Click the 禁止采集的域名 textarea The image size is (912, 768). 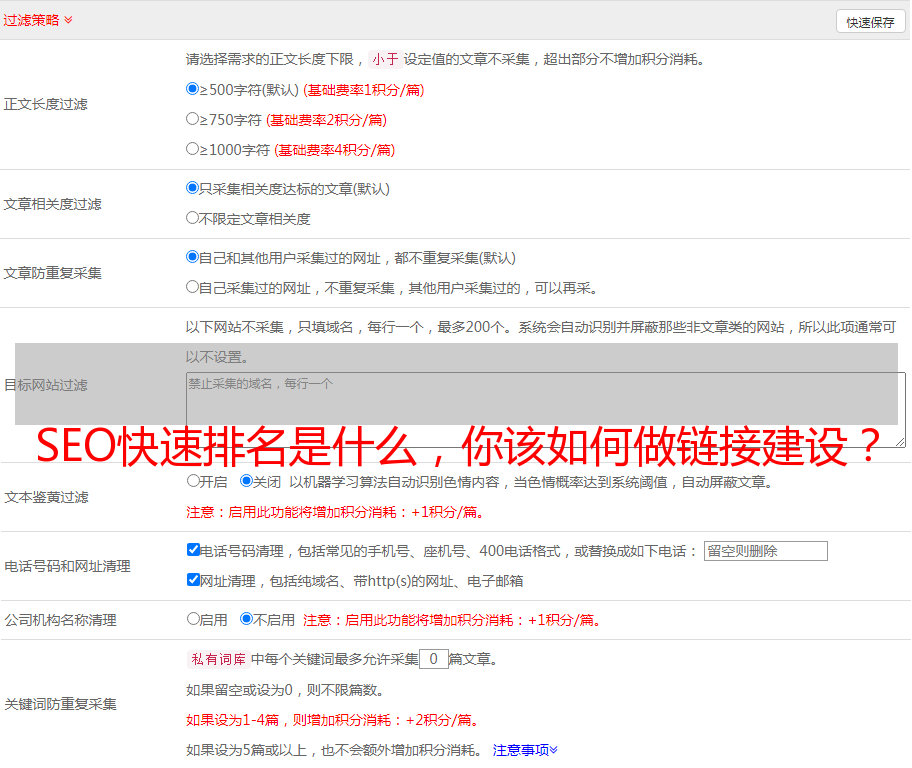pos(545,409)
